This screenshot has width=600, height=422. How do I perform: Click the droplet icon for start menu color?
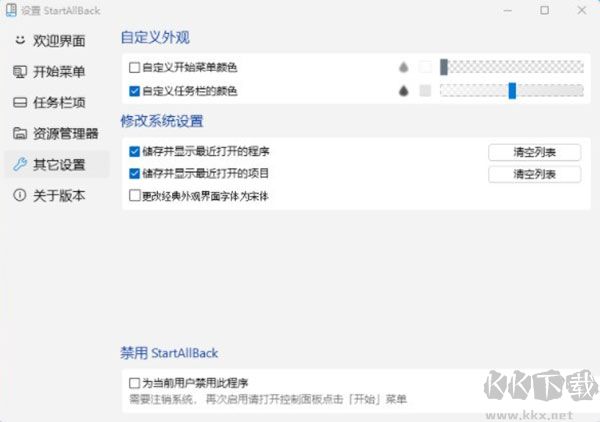tap(404, 68)
